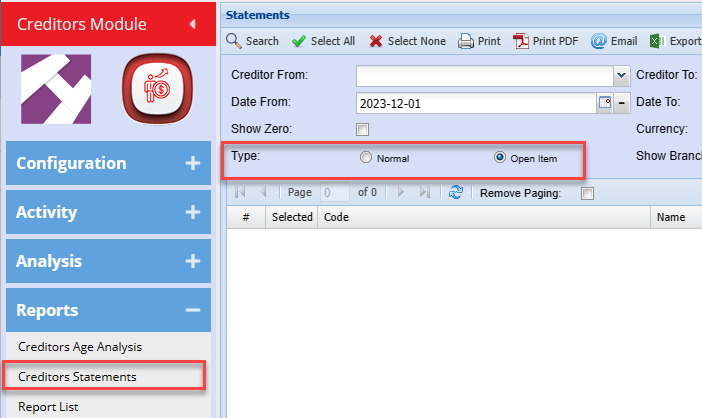702x418 pixels.
Task: Open Creditors Age Analysis report
Action: coord(80,347)
